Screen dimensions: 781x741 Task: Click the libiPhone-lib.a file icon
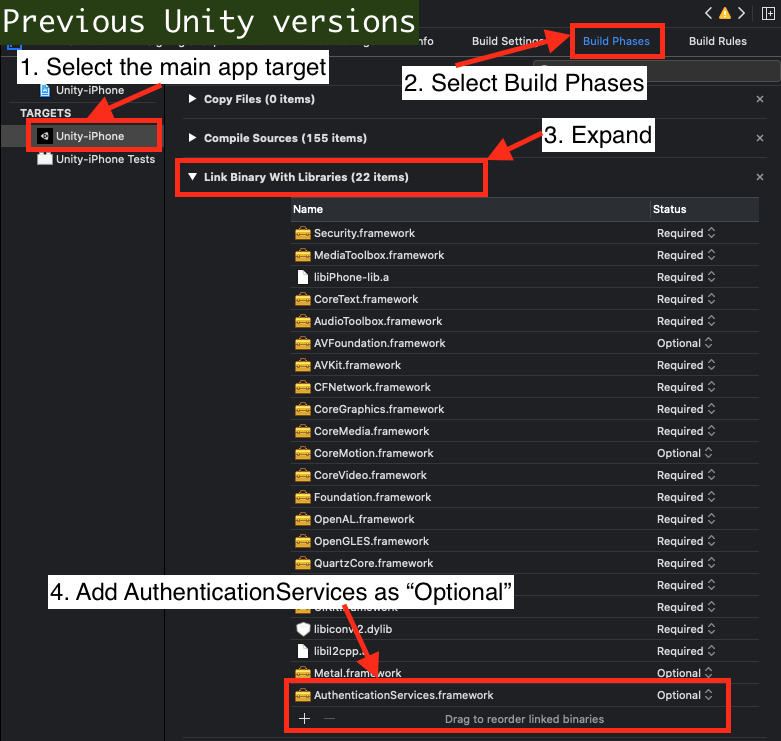coord(302,277)
